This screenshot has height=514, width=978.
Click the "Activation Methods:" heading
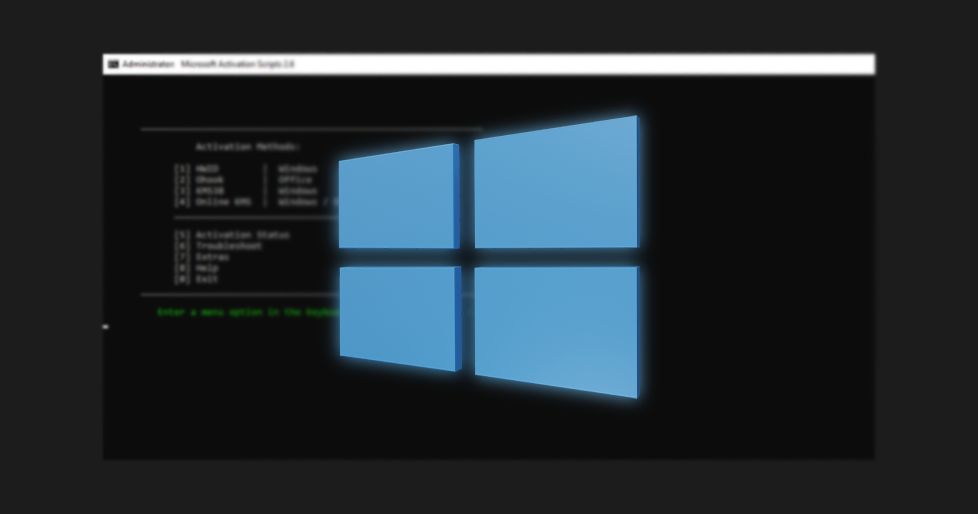pos(248,147)
